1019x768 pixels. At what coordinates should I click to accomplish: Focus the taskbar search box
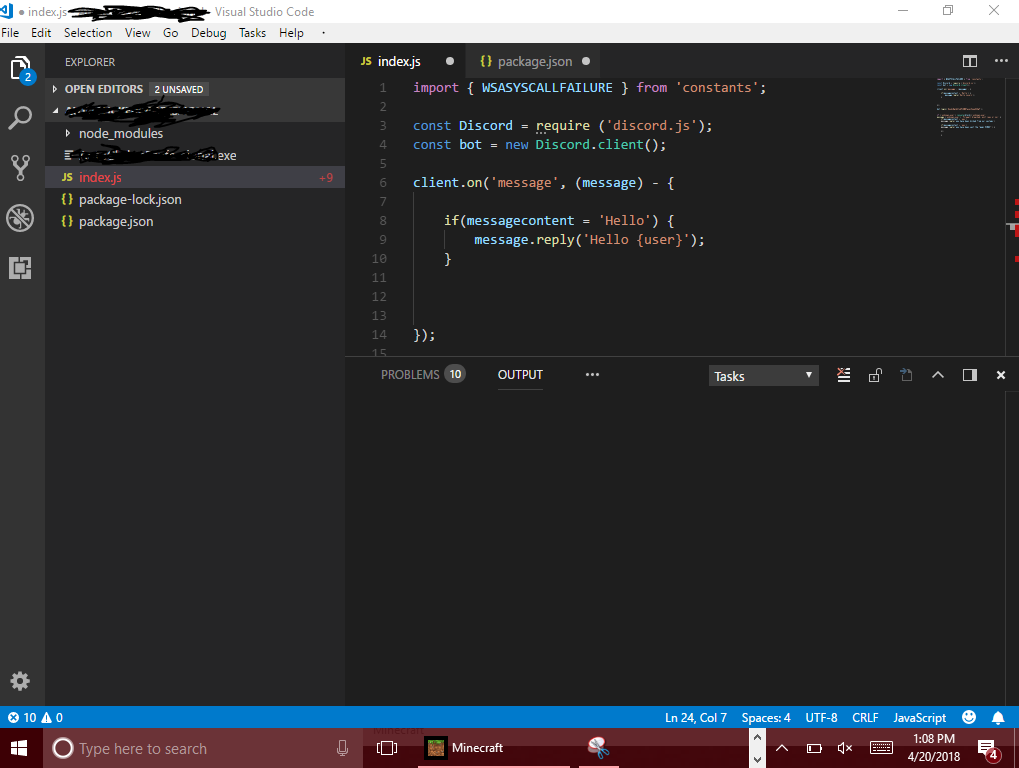[x=203, y=749]
